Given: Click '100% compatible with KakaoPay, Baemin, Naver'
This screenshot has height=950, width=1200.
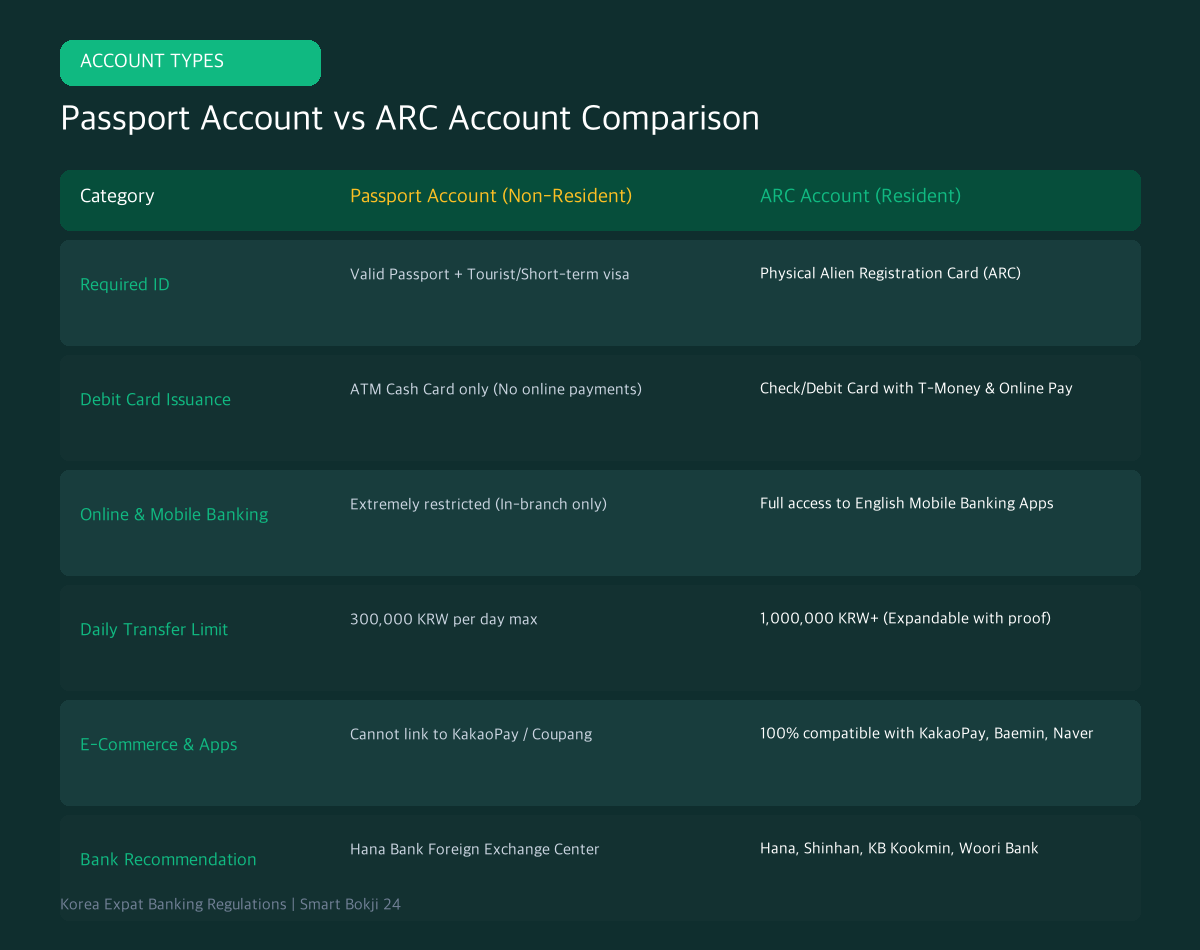Looking at the screenshot, I should (x=927, y=733).
